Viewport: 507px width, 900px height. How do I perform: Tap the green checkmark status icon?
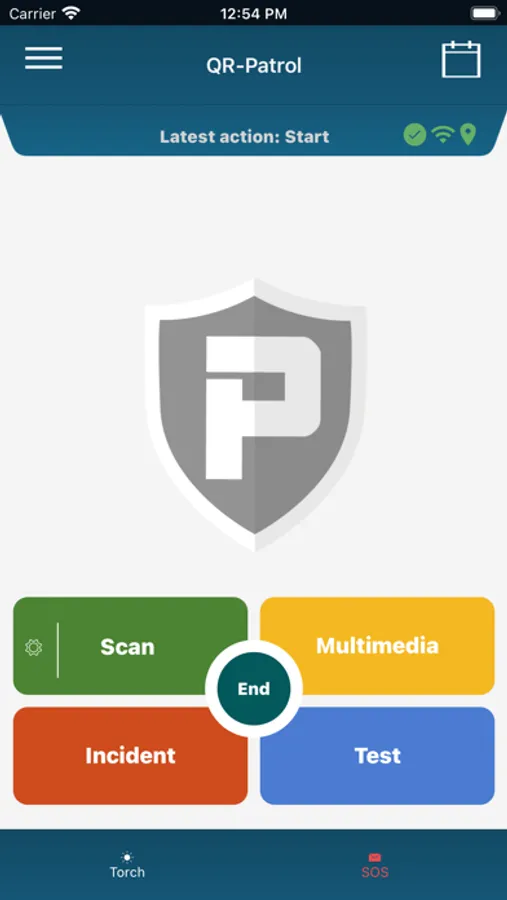click(x=415, y=135)
